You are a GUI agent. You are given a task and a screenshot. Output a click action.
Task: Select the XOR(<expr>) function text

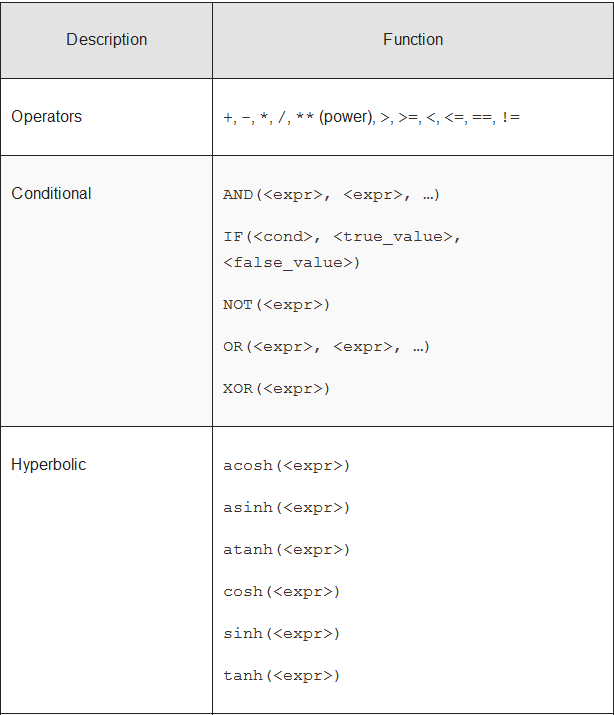coord(276,389)
